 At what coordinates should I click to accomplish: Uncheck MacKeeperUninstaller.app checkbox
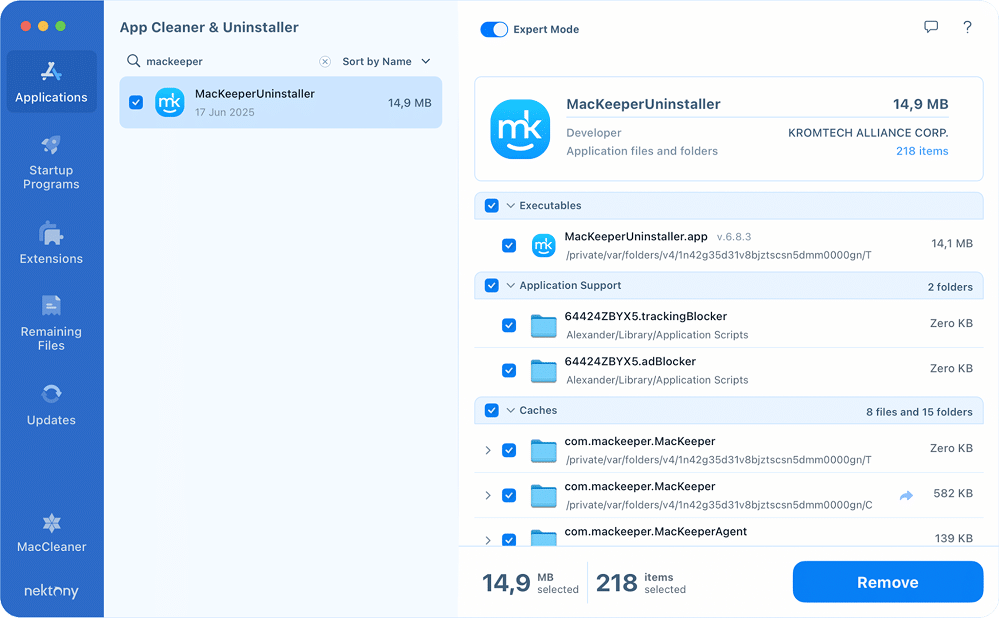point(508,245)
